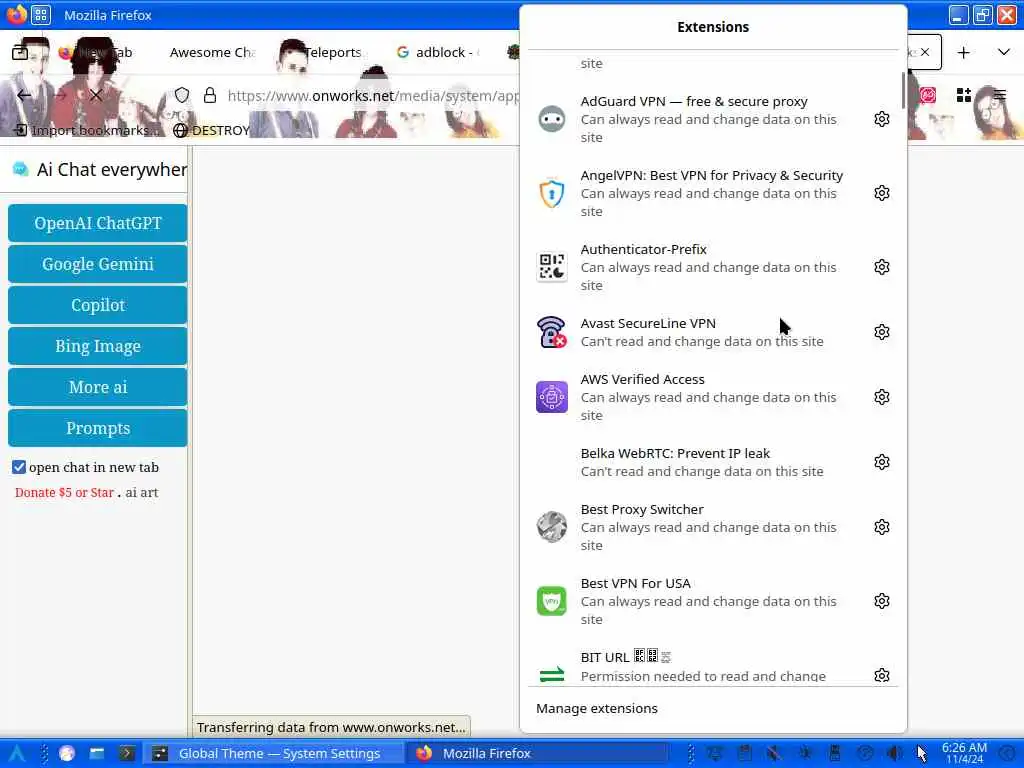Click the Best Proxy Switcher globe icon
Image resolution: width=1024 pixels, height=768 pixels.
[x=552, y=527]
